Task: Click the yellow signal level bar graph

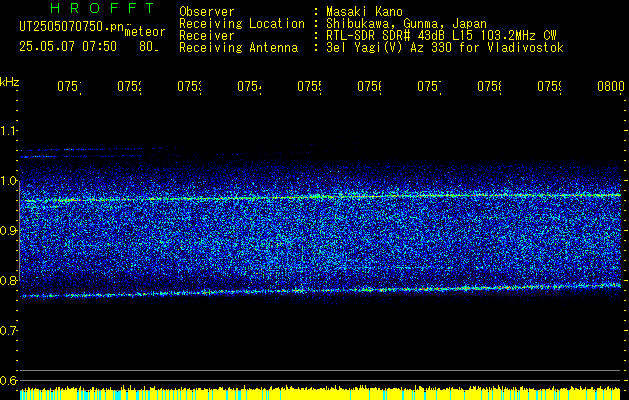Action: pos(320,393)
